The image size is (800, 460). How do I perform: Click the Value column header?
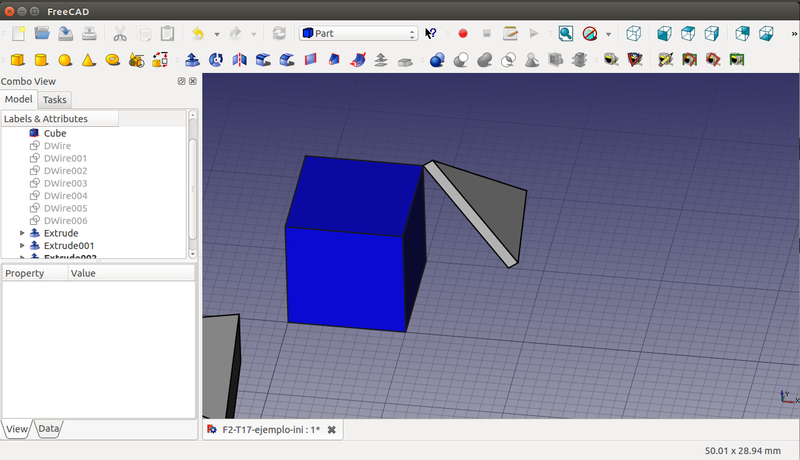[83, 273]
